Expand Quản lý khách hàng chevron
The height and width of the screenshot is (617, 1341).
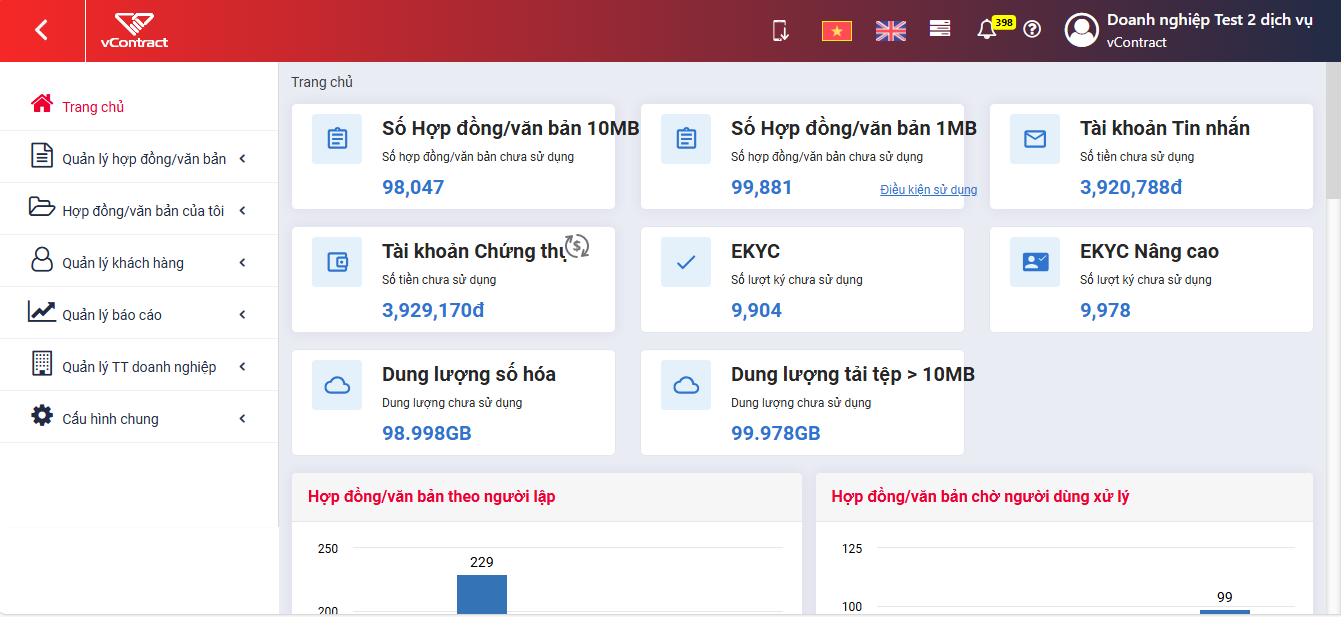(x=242, y=263)
